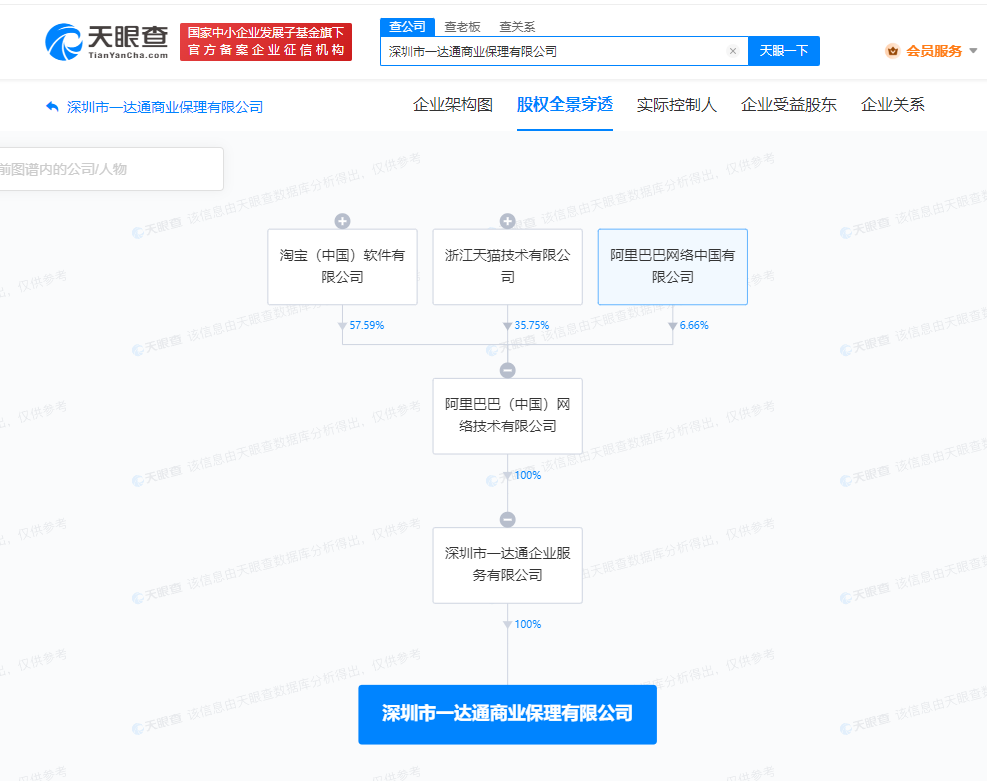Image resolution: width=987 pixels, height=781 pixels.
Task: Switch to the 企业架构图 tab
Action: pyautogui.click(x=453, y=104)
